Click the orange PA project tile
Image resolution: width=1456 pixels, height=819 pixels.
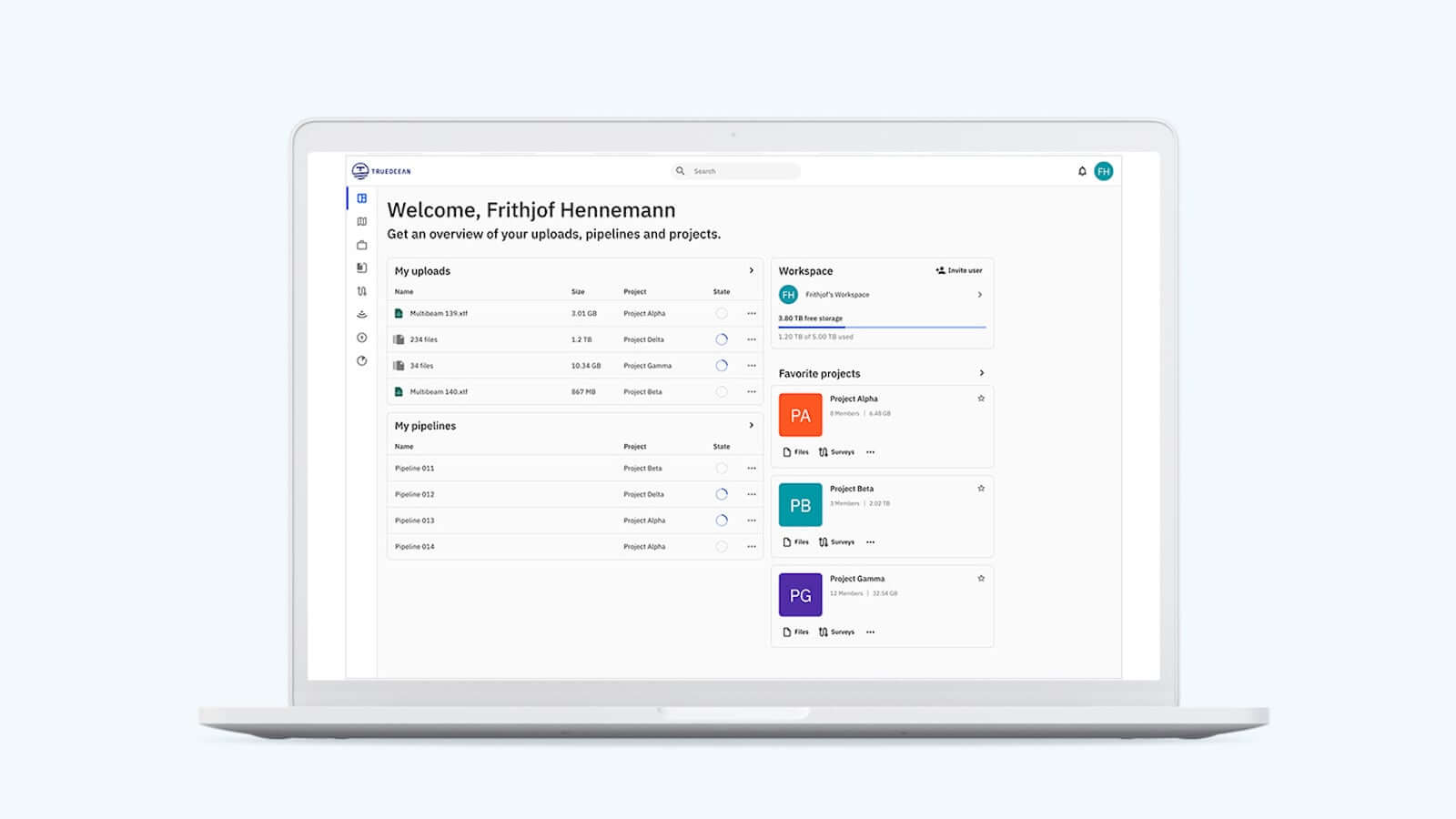801,415
